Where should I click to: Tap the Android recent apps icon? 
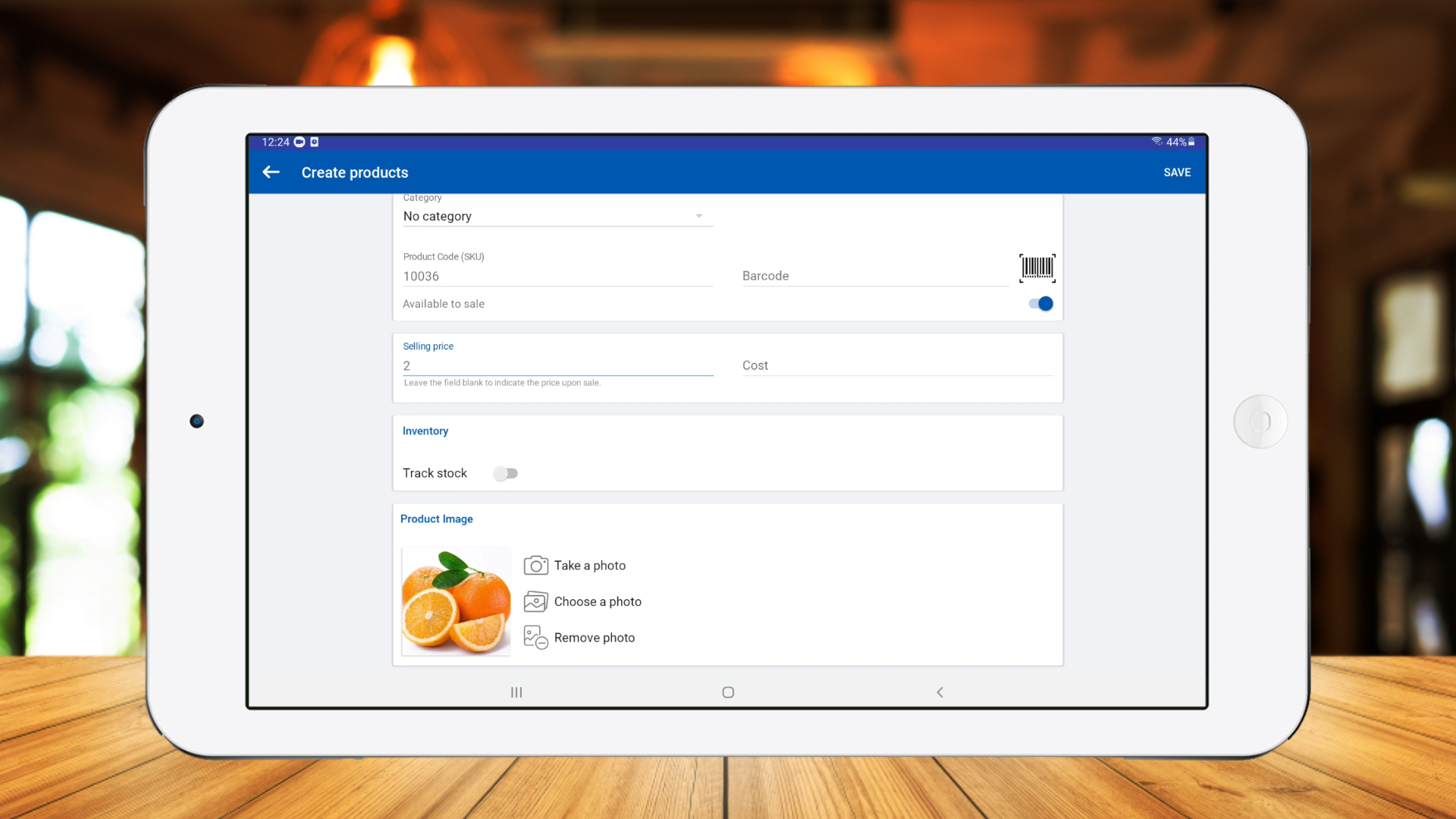coord(516,692)
